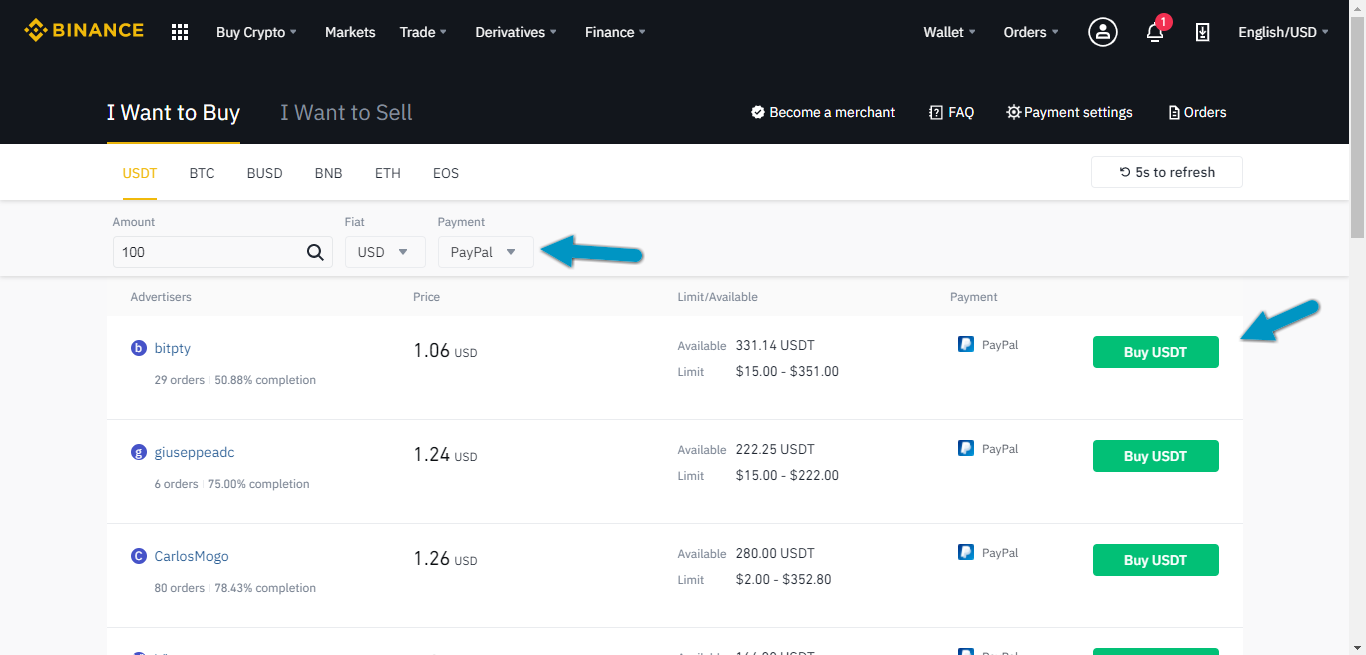Click bitpty's avatar icon
The image size is (1366, 655).
click(139, 348)
